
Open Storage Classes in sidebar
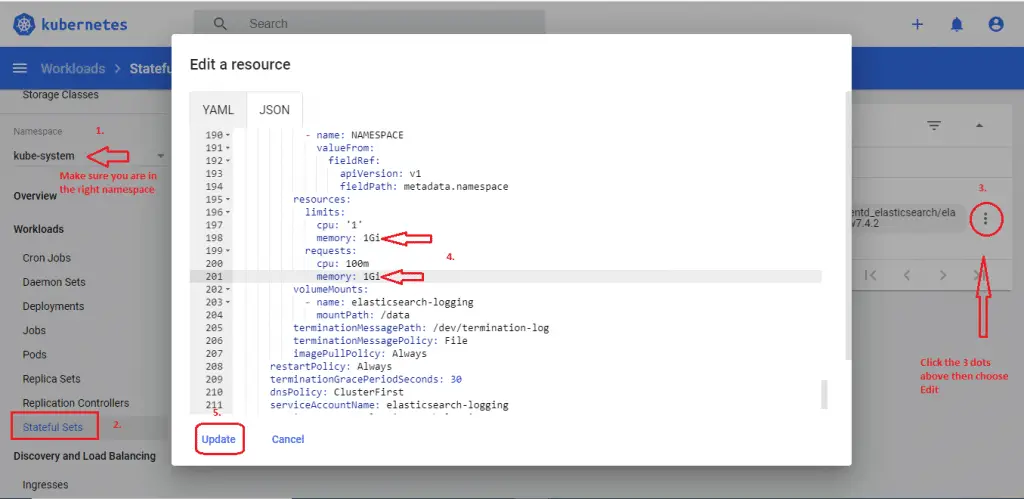[x=61, y=95]
